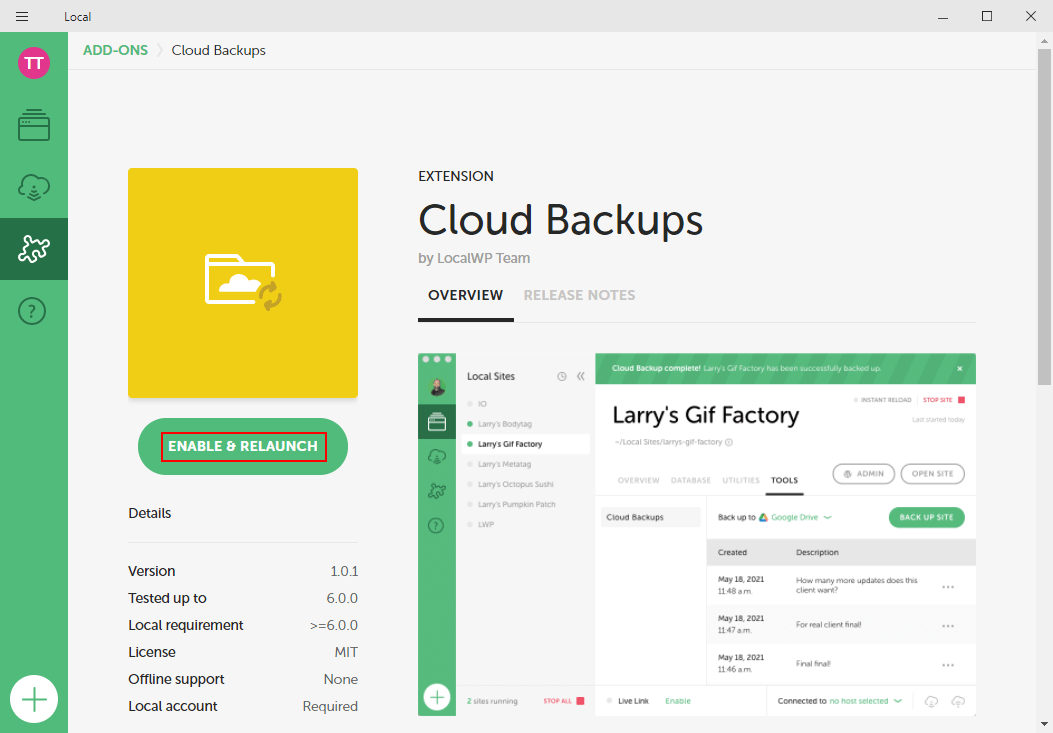Screen dimensions: 1053x733
Task: Click the add new site plus button
Action: point(34,699)
